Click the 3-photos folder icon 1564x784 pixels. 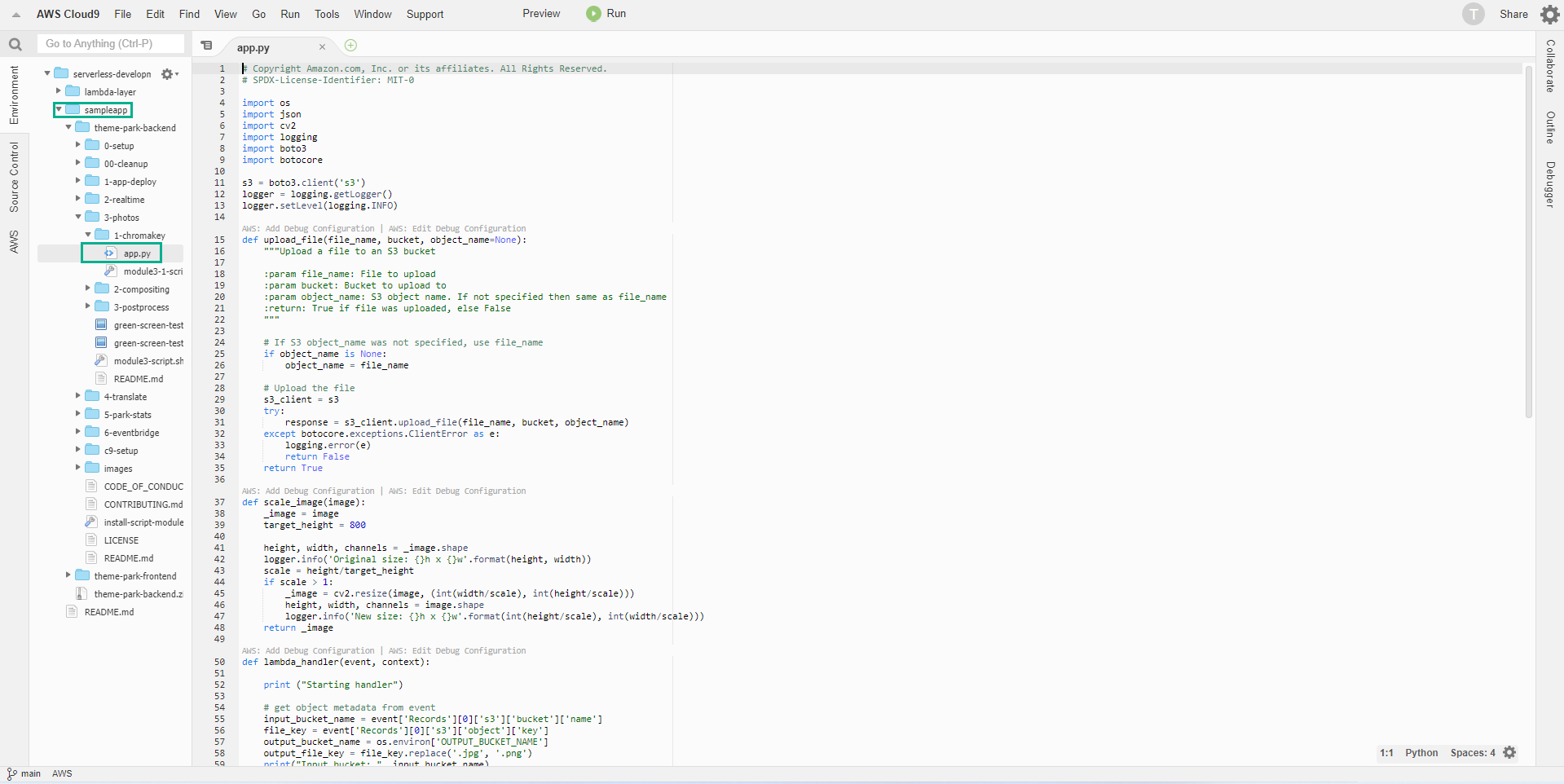pos(92,217)
